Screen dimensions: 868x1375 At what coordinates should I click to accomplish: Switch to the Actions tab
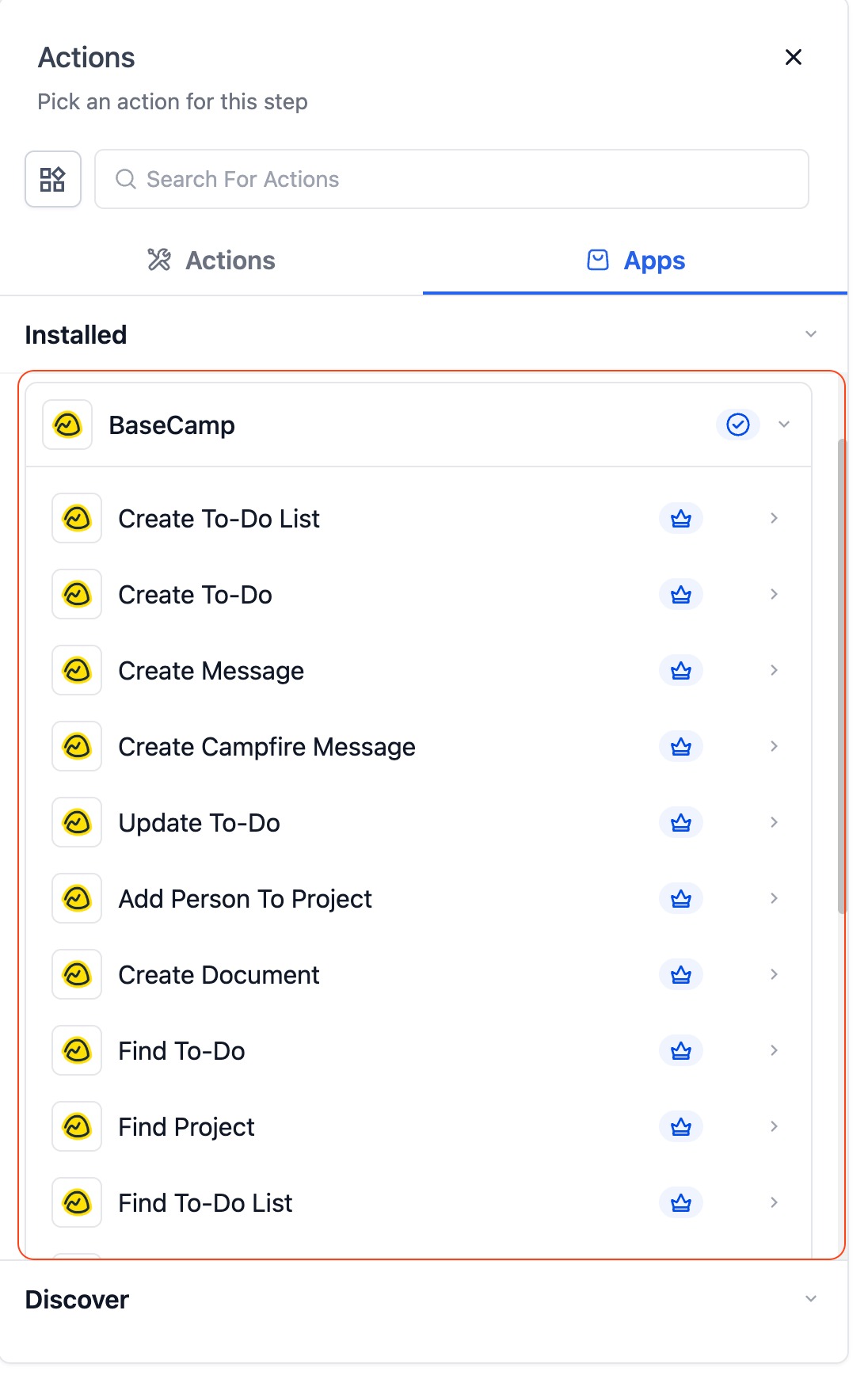[211, 261]
